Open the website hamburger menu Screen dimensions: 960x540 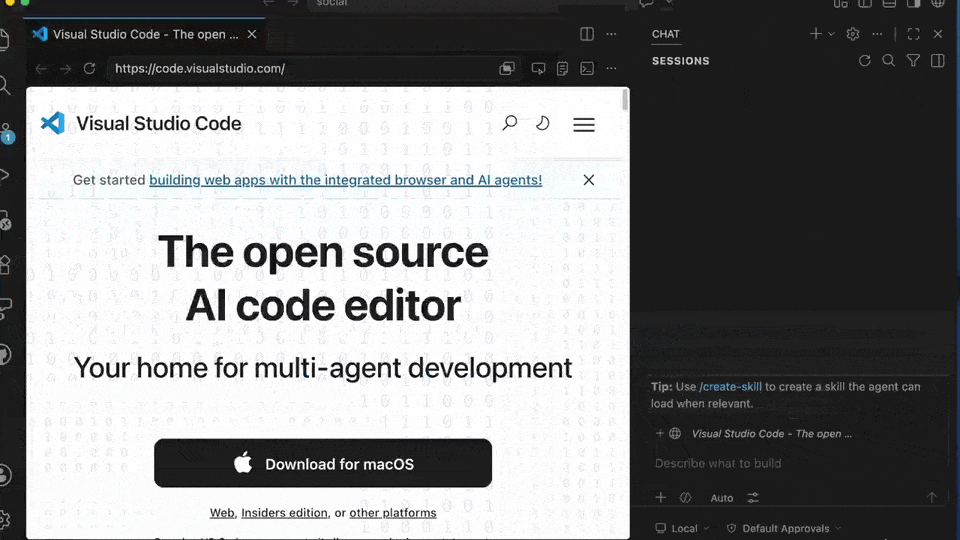coord(583,124)
